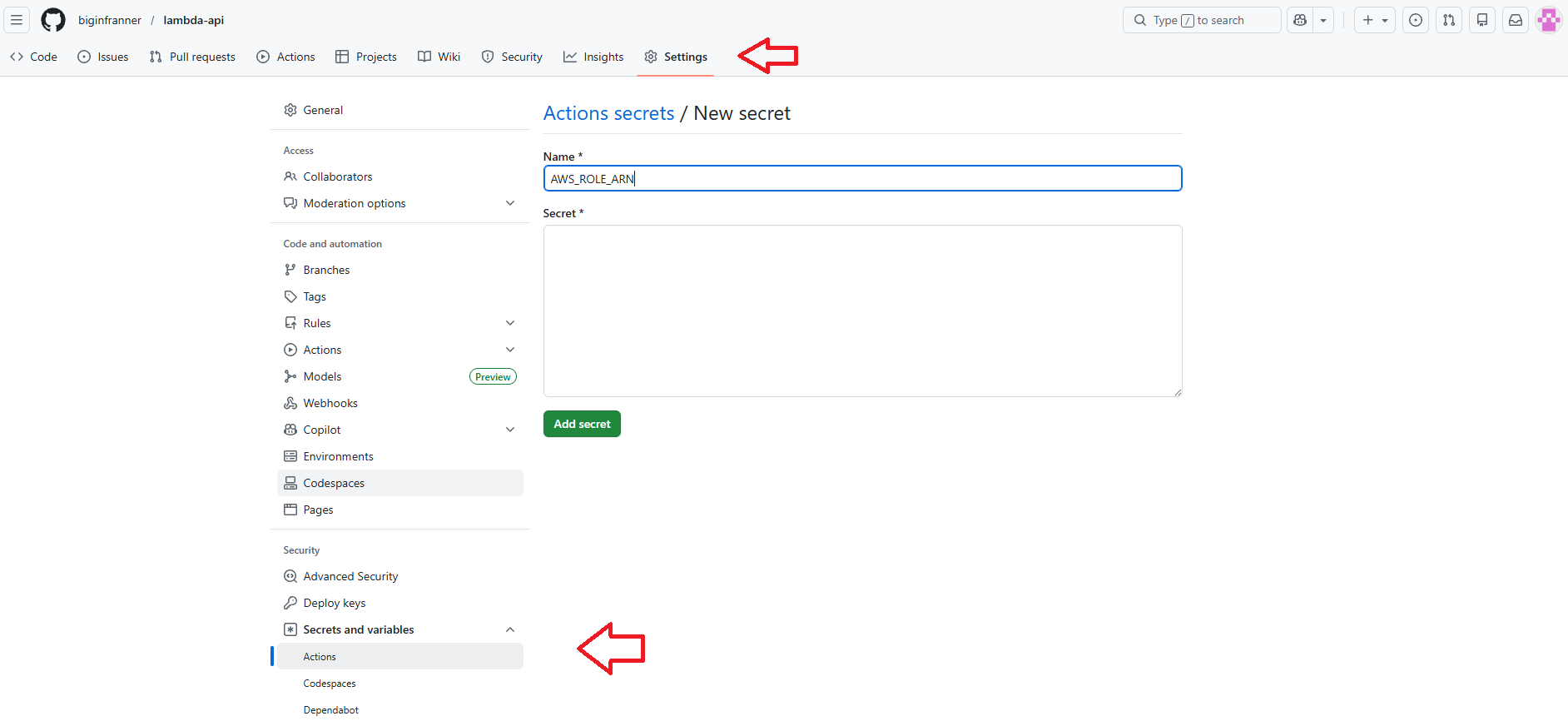
Task: Expand Moderation options chevron
Action: click(510, 203)
